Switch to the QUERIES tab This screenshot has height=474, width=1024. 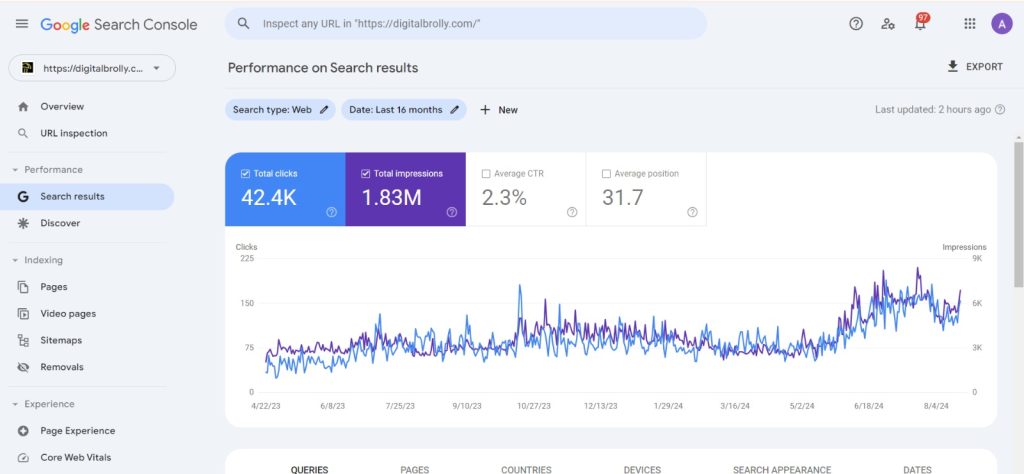pyautogui.click(x=310, y=469)
